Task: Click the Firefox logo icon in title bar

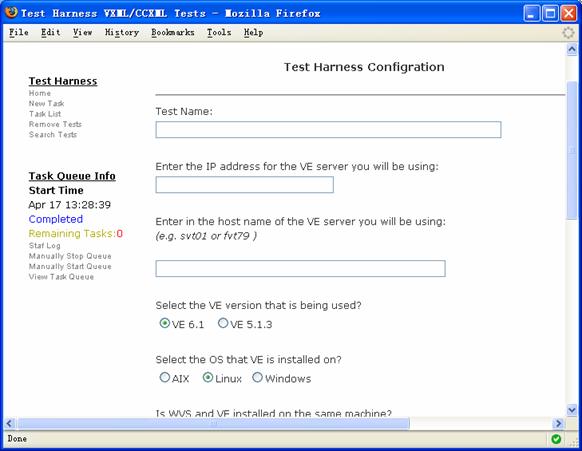Action: (11, 12)
